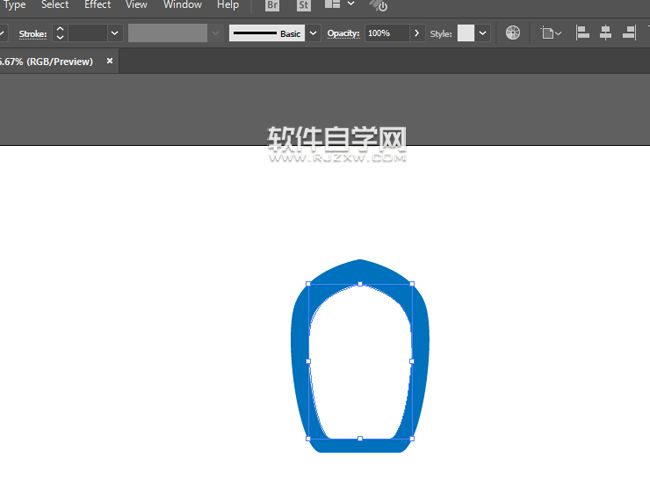Open the Window menu
650x494 pixels.
tap(182, 5)
